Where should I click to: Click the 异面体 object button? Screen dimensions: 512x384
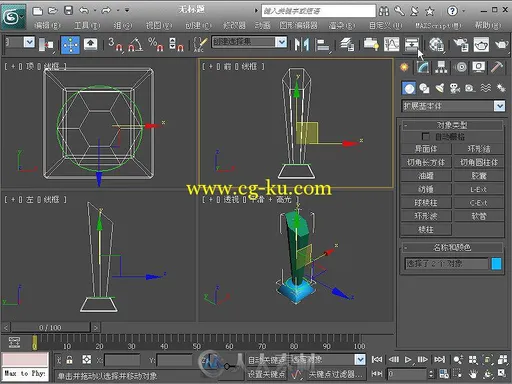426,149
